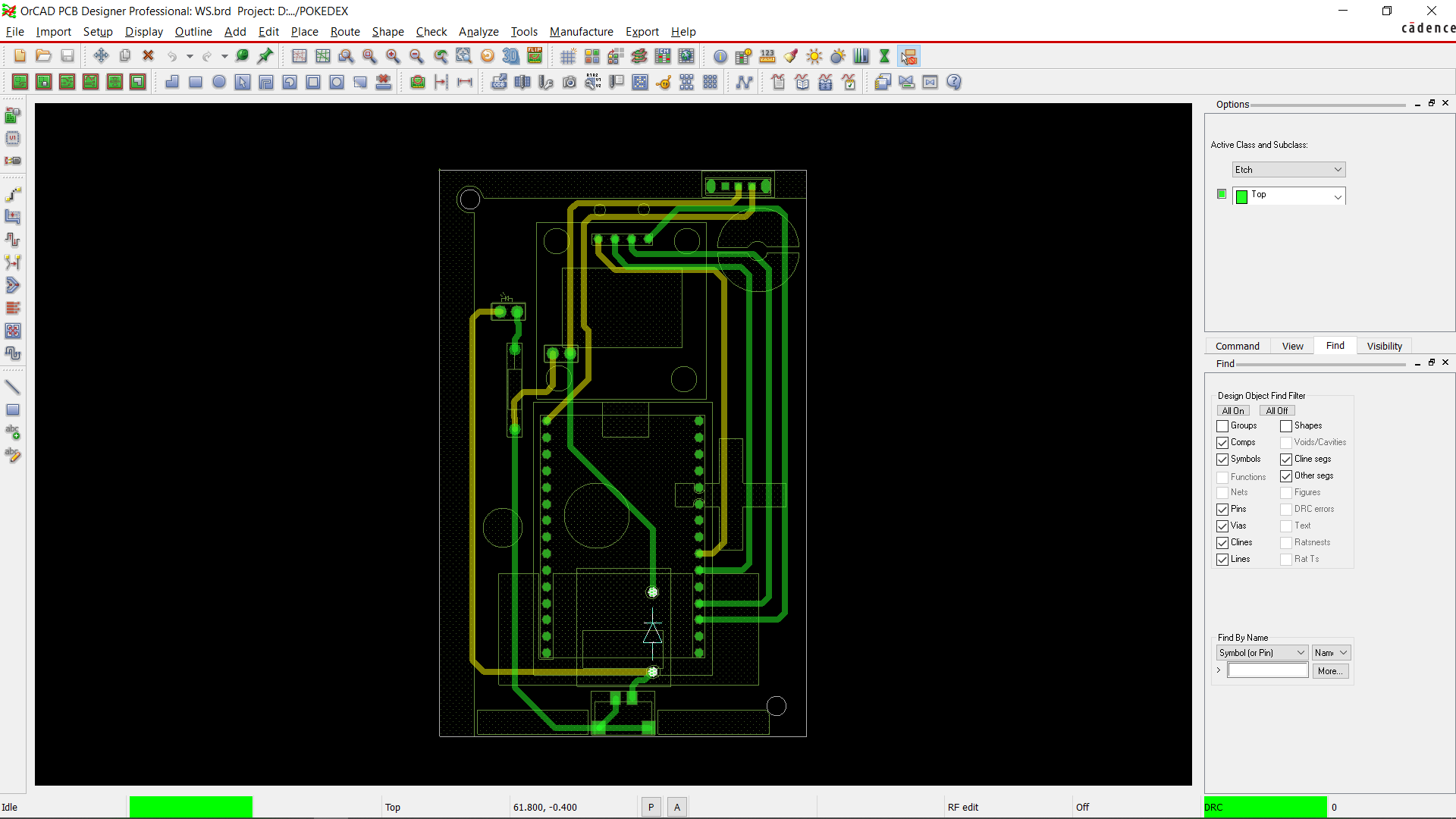Select the Move tool icon
Screen dimensions: 1456x819
[101, 56]
